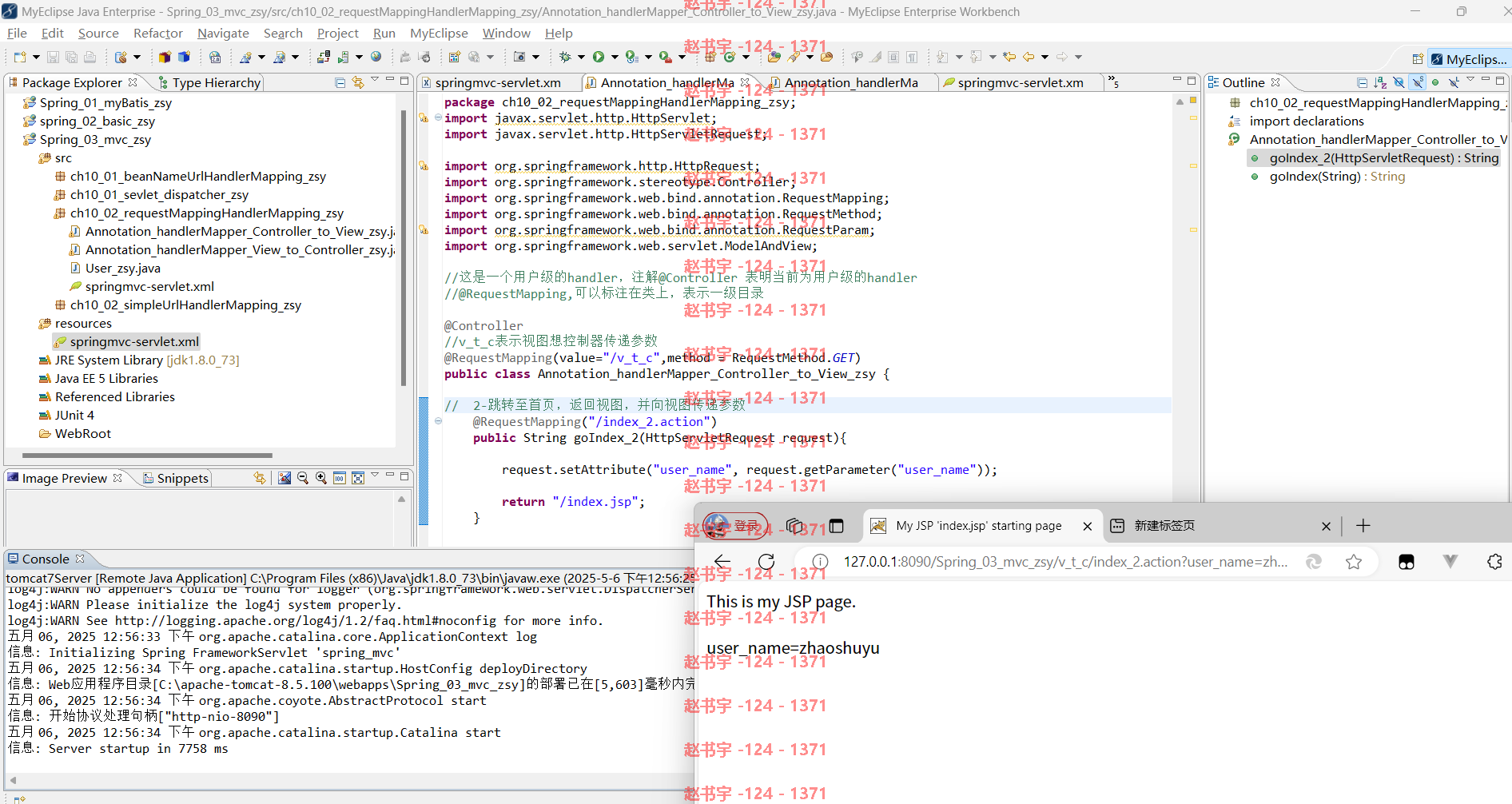Refresh the browser page

tap(766, 562)
